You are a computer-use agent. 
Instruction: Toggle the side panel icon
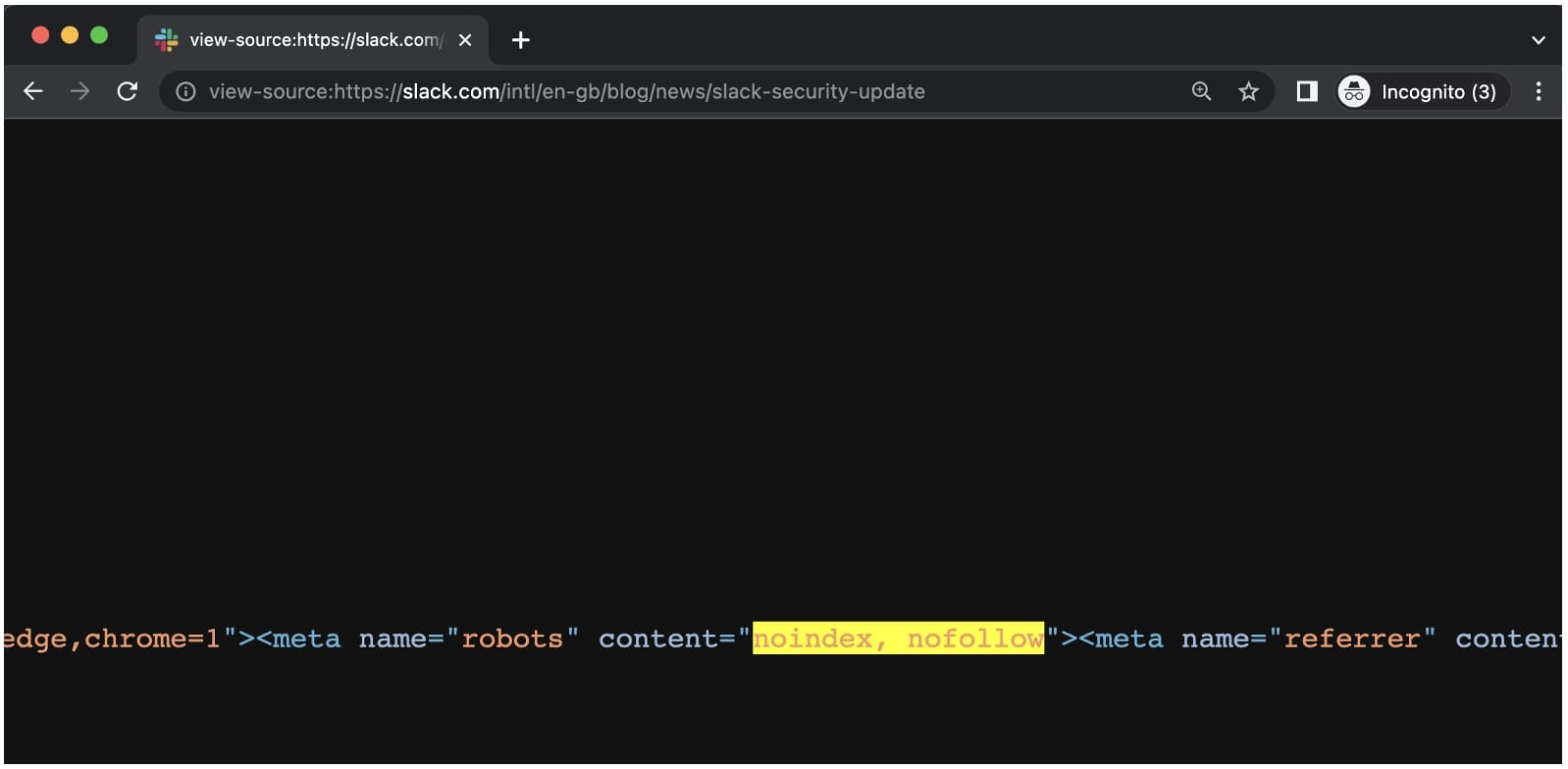pos(1307,91)
